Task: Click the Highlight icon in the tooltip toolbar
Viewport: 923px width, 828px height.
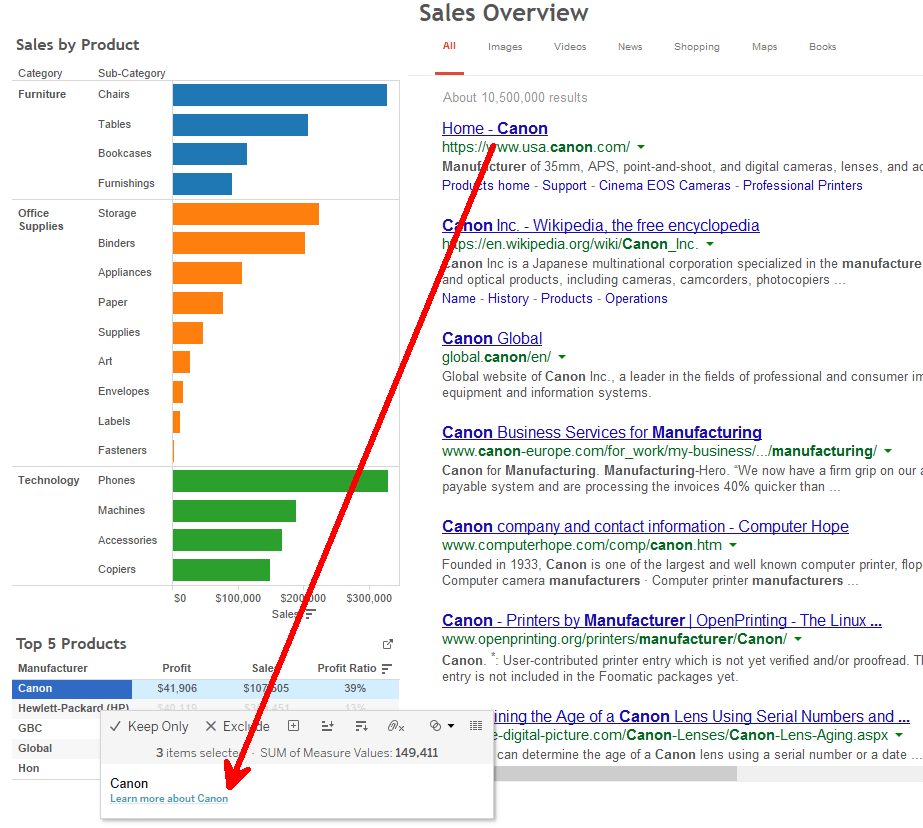Action: pyautogui.click(x=437, y=726)
